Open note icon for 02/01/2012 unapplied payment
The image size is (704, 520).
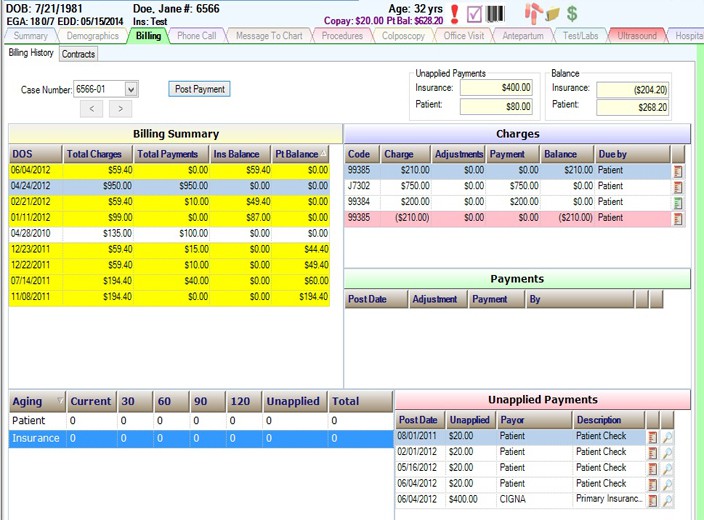[x=653, y=453]
